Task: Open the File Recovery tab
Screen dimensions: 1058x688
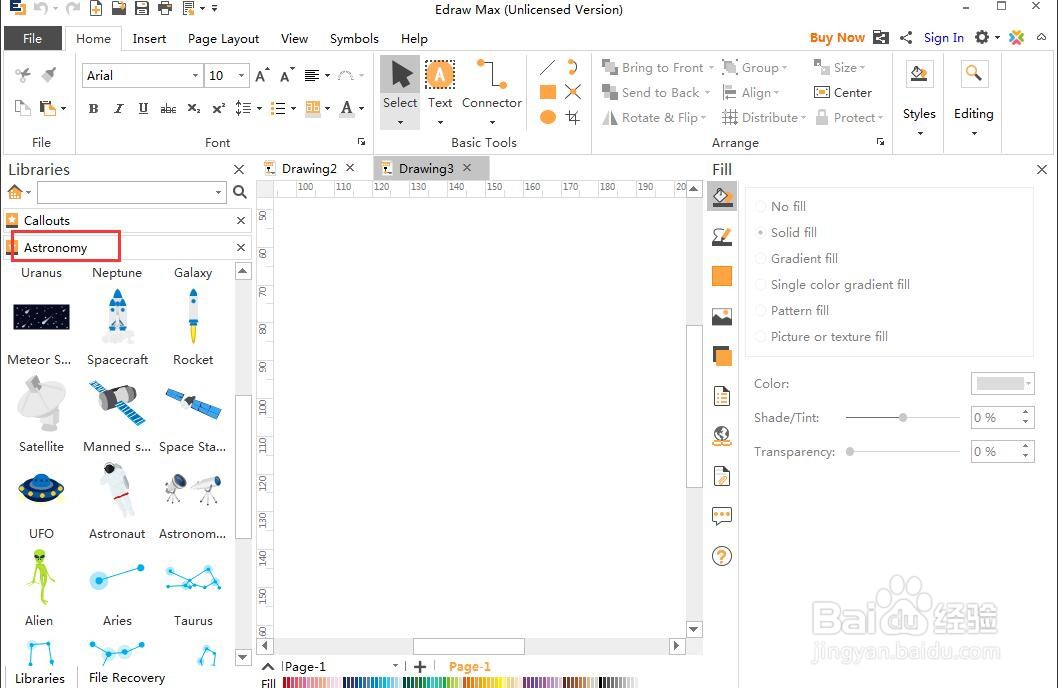Action: (127, 677)
